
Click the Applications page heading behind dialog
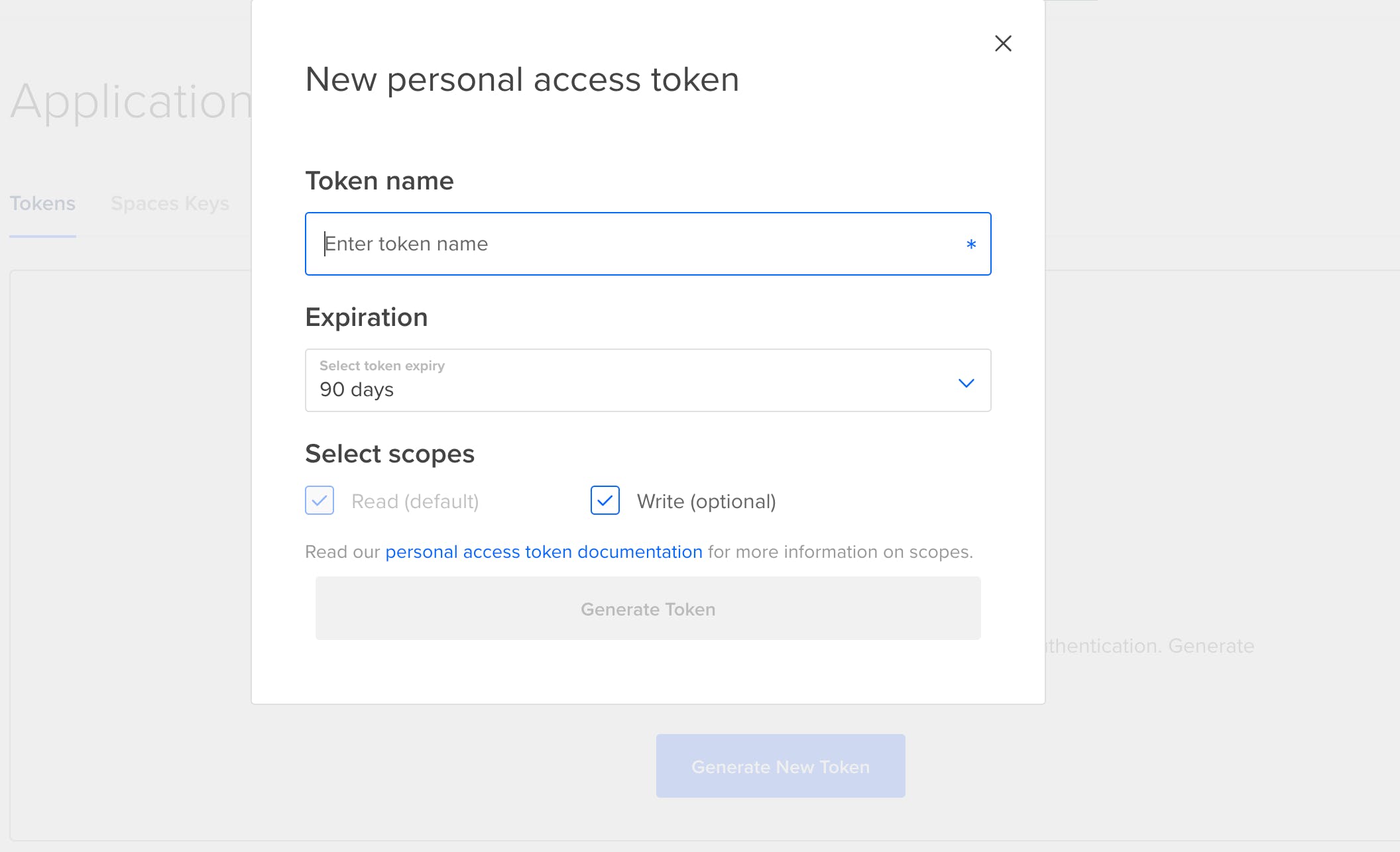click(131, 102)
